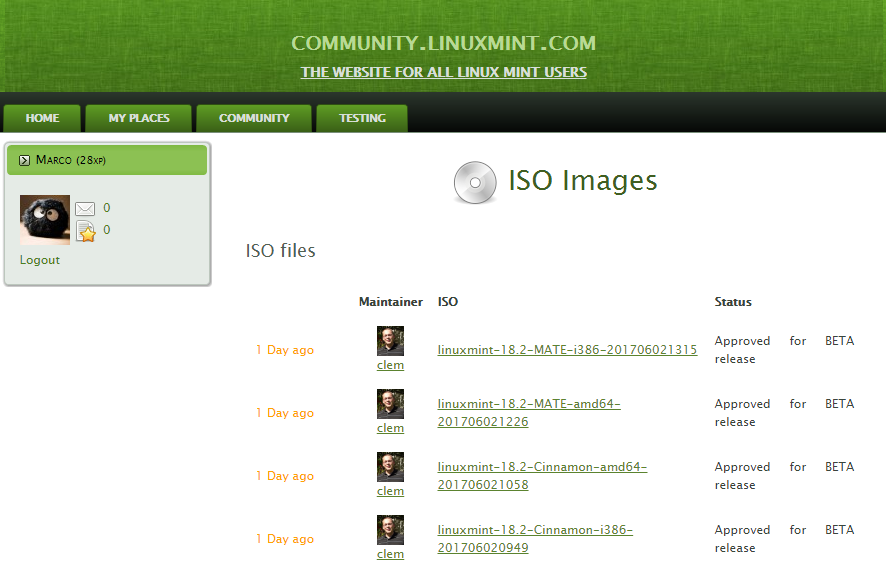886x567 pixels.
Task: Open linuxmint-18.2-MATE-i386-201706021315 ISO link
Action: 567,350
